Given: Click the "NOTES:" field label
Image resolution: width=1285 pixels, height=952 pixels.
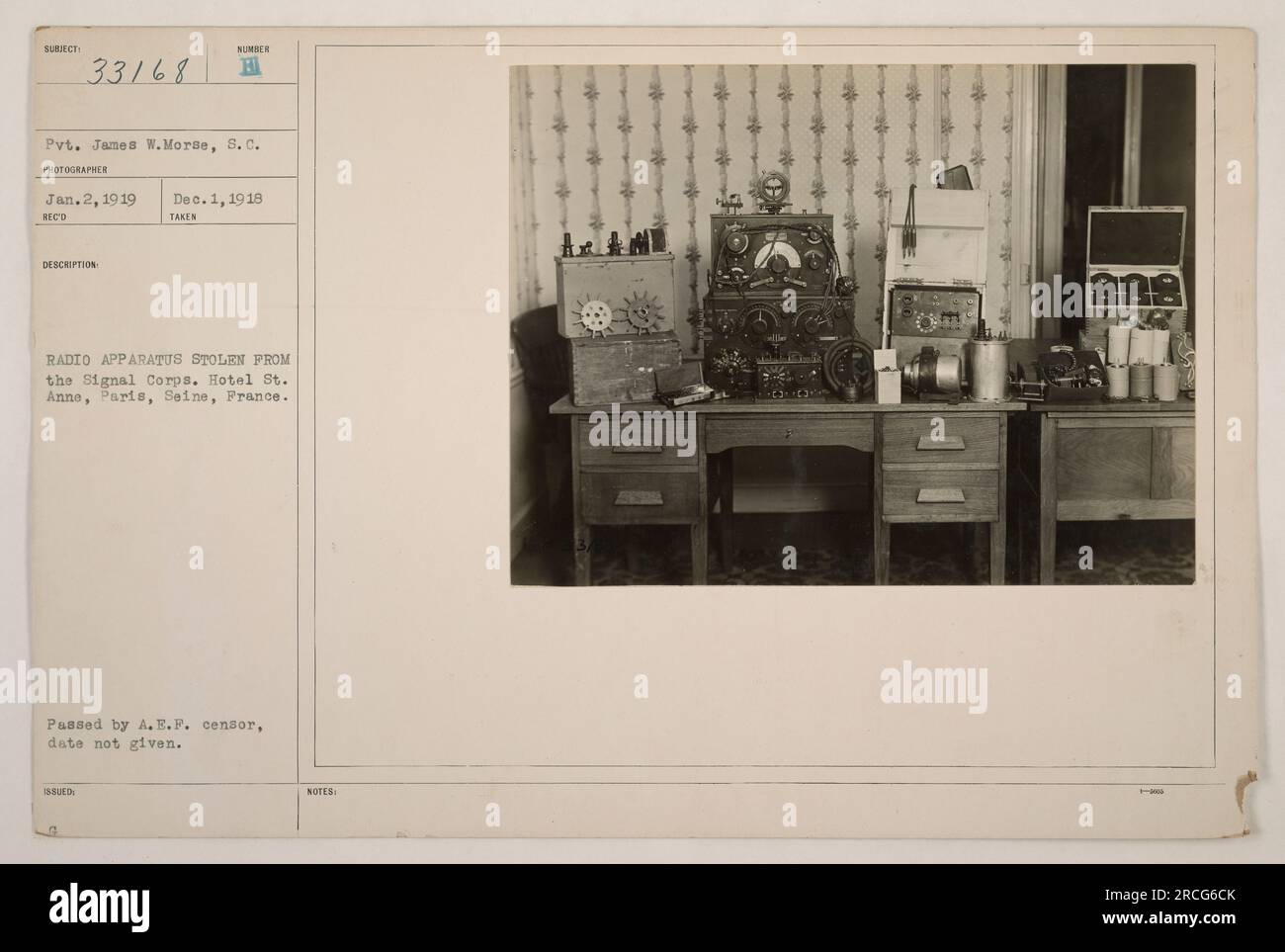Looking at the screenshot, I should 323,792.
